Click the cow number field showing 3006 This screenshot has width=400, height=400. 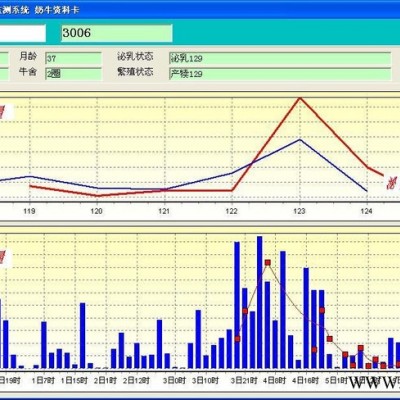117,33
